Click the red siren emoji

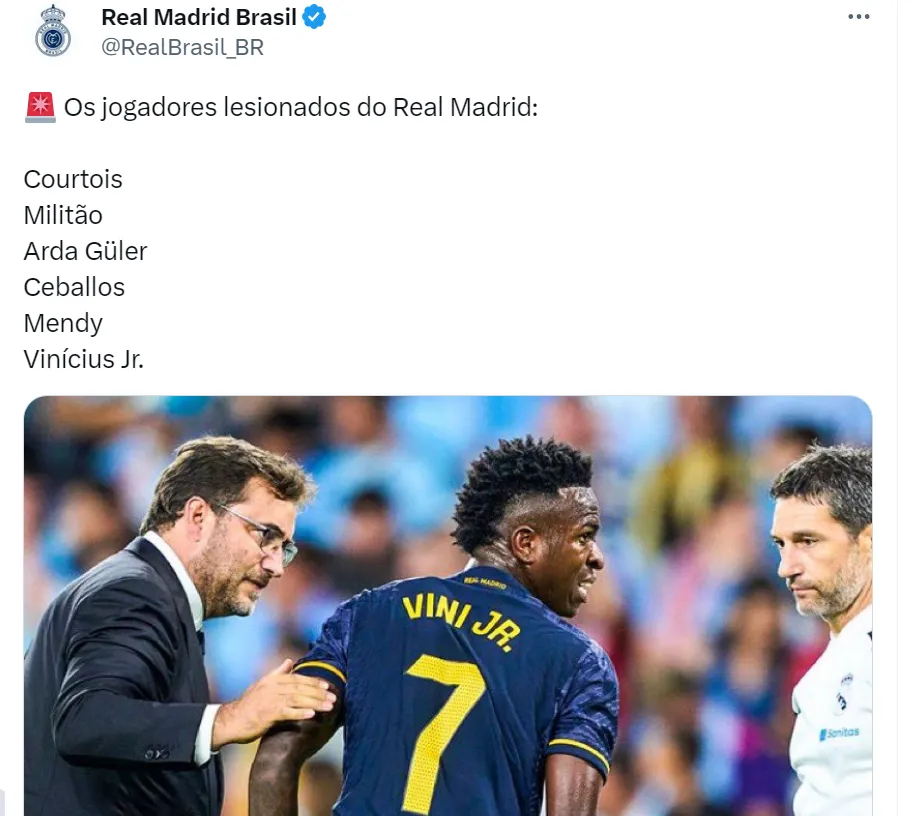coord(40,107)
